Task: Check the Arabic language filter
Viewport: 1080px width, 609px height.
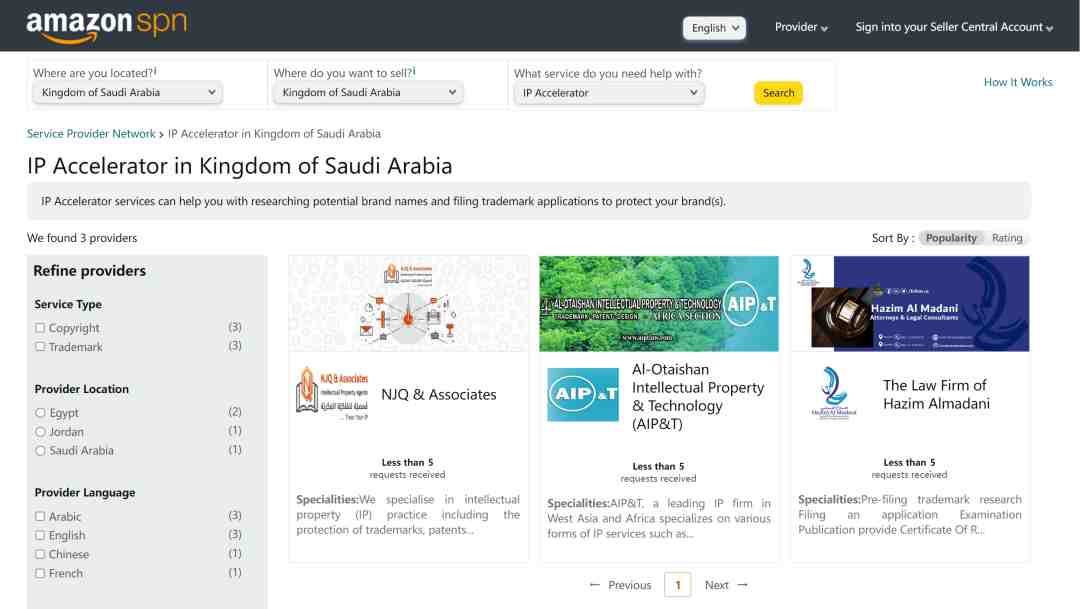Action: 40,516
